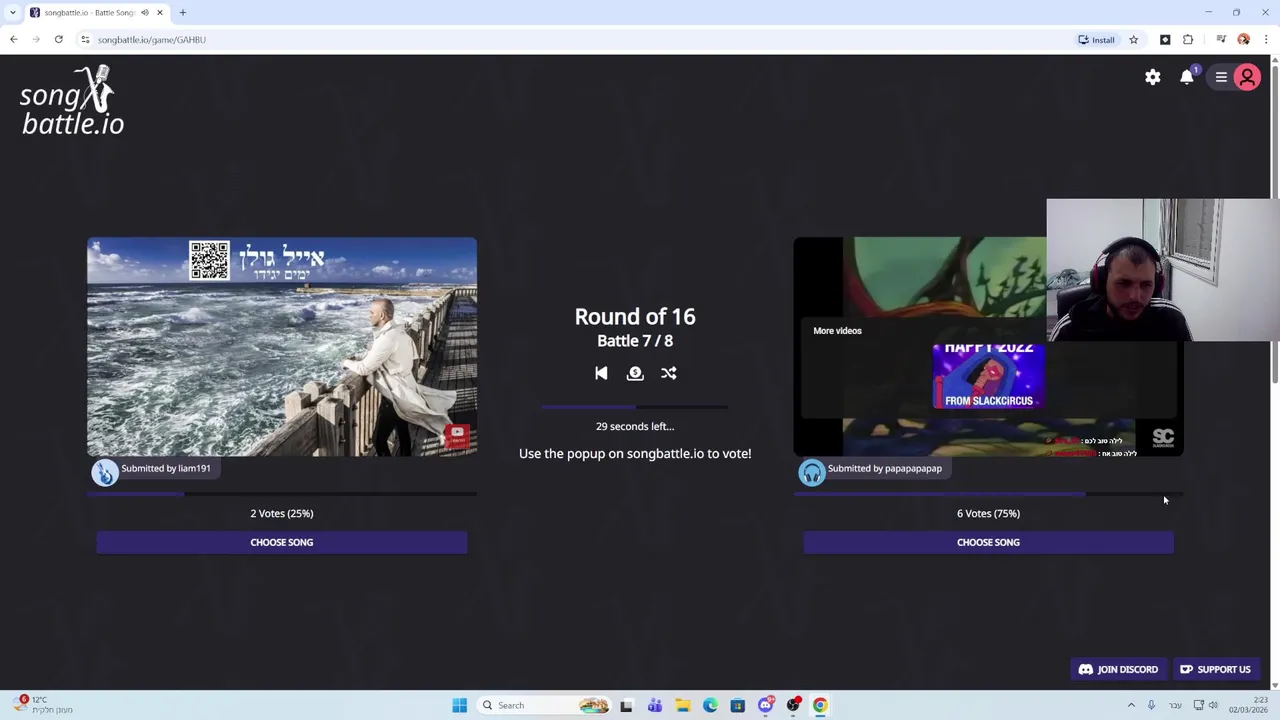
Task: Click liam191's avatar icon
Action: [x=105, y=472]
